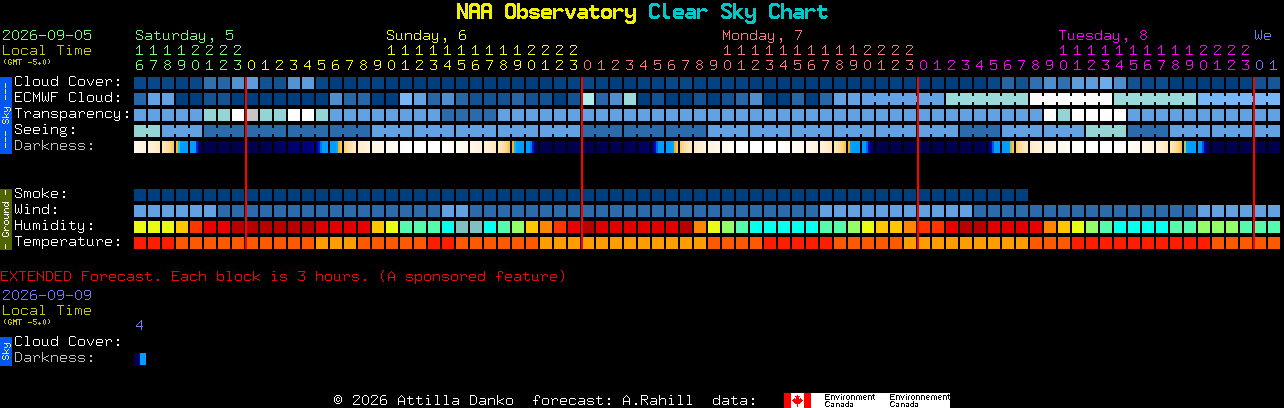This screenshot has height=408, width=1284.
Task: Click the green Ground sidebar label icon
Action: pyautogui.click(x=5, y=217)
